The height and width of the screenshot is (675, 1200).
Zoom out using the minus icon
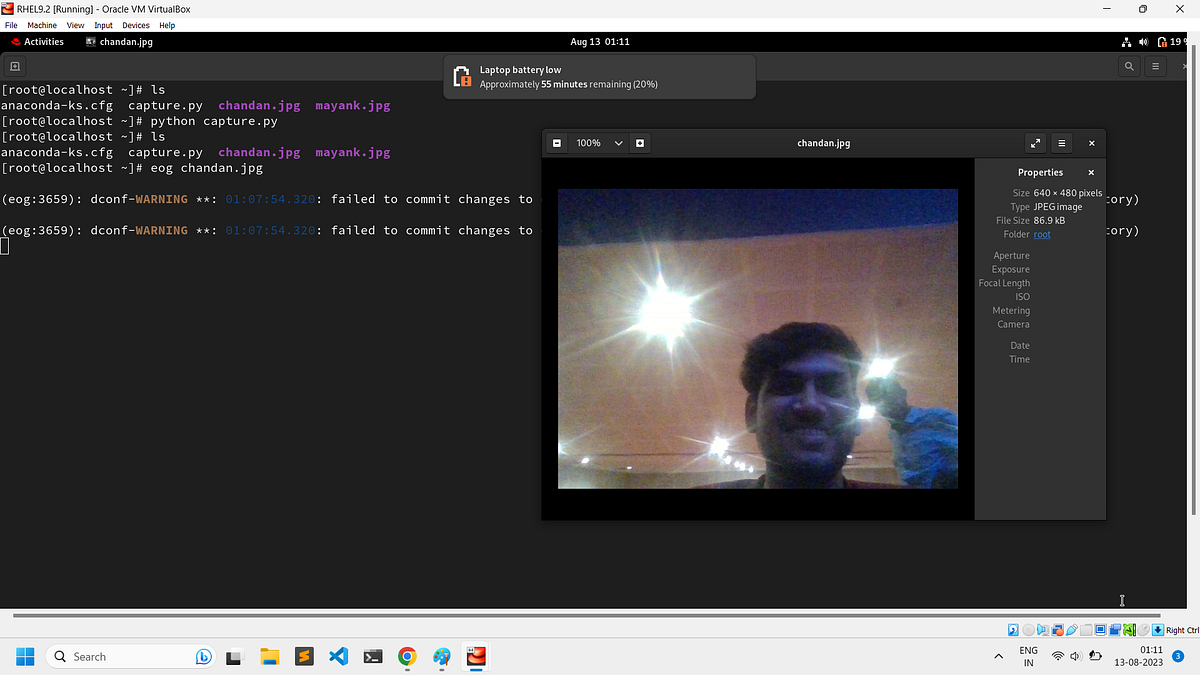tap(557, 142)
